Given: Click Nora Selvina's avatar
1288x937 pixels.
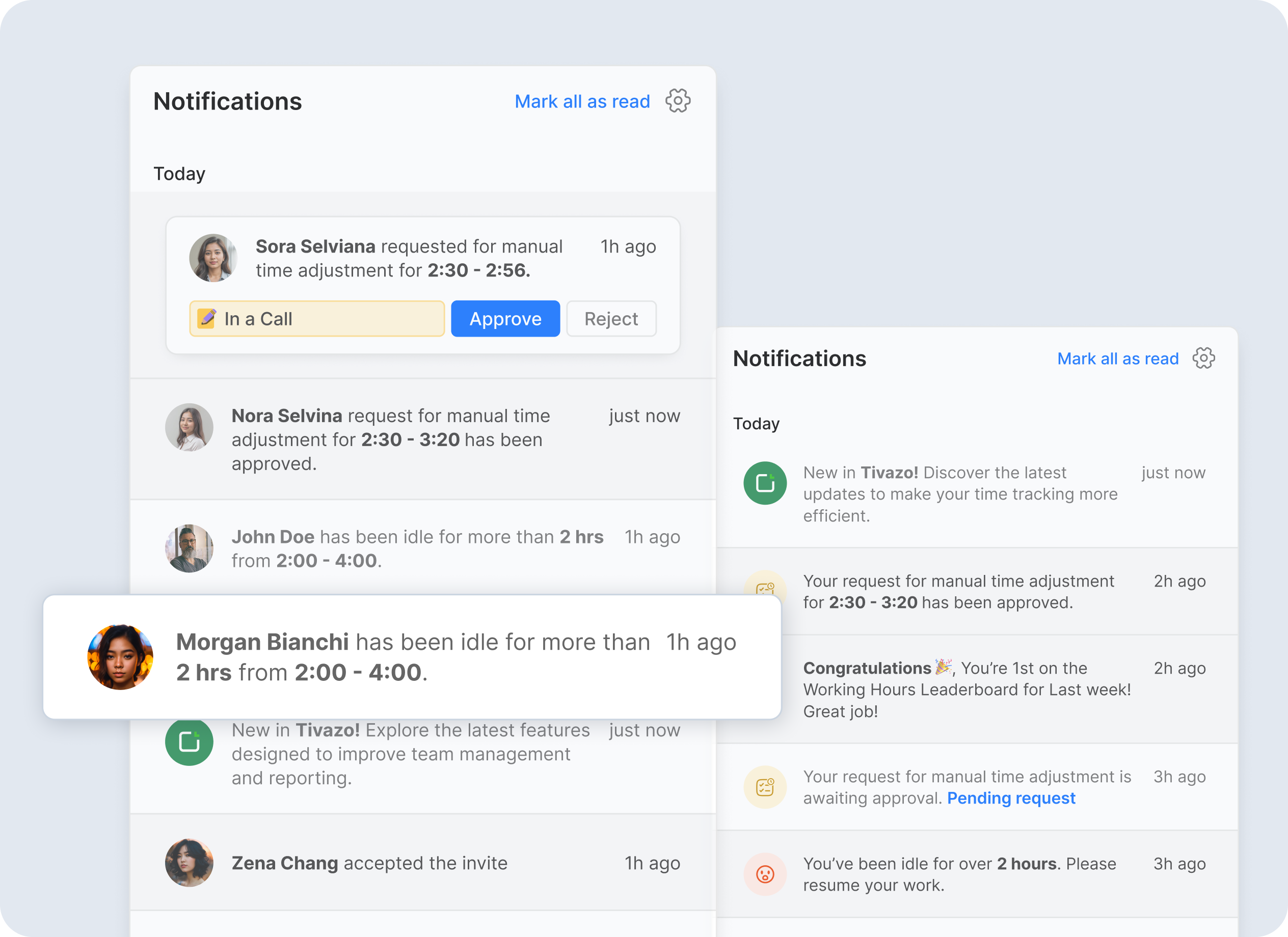Looking at the screenshot, I should 190,427.
